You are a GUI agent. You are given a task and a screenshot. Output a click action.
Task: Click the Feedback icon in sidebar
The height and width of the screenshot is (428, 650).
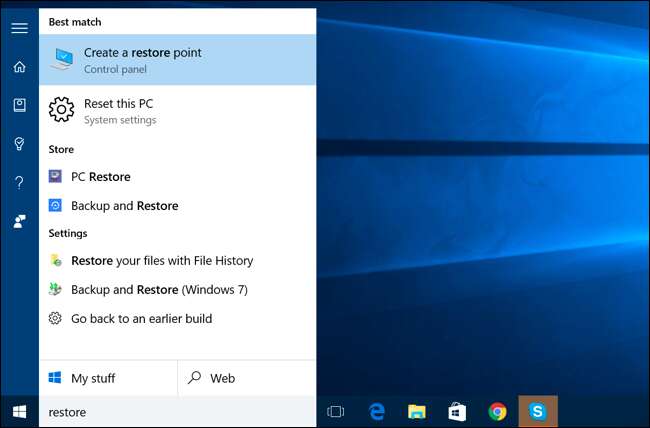(19, 221)
